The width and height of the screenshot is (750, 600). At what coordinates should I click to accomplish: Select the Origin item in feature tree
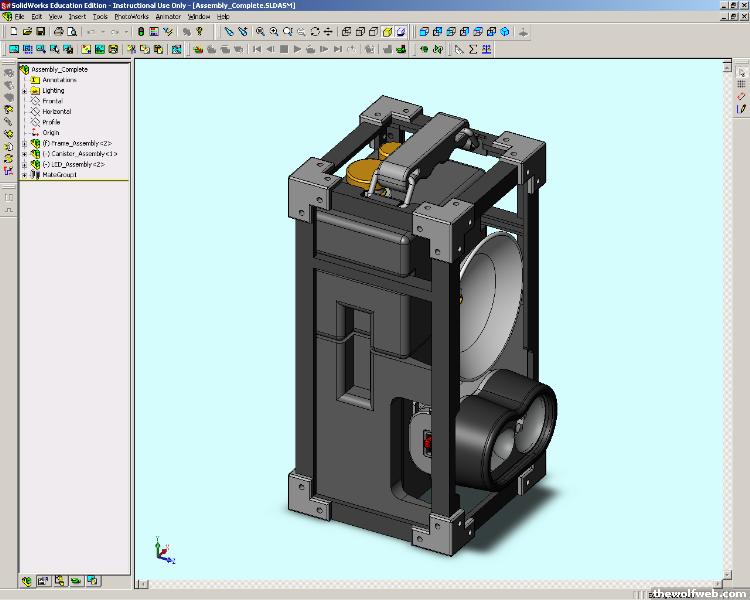(x=50, y=133)
